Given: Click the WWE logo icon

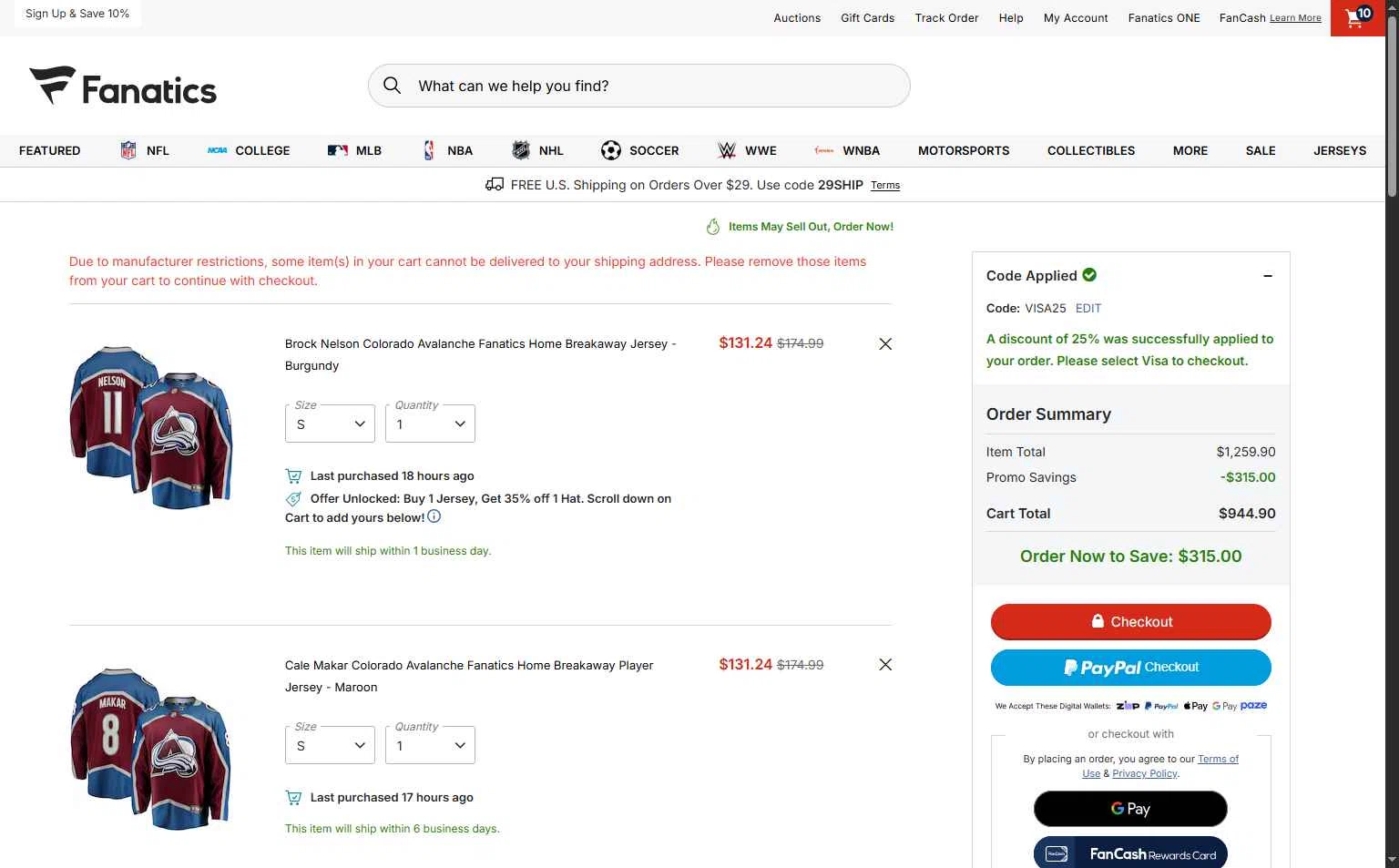Looking at the screenshot, I should coord(727,150).
